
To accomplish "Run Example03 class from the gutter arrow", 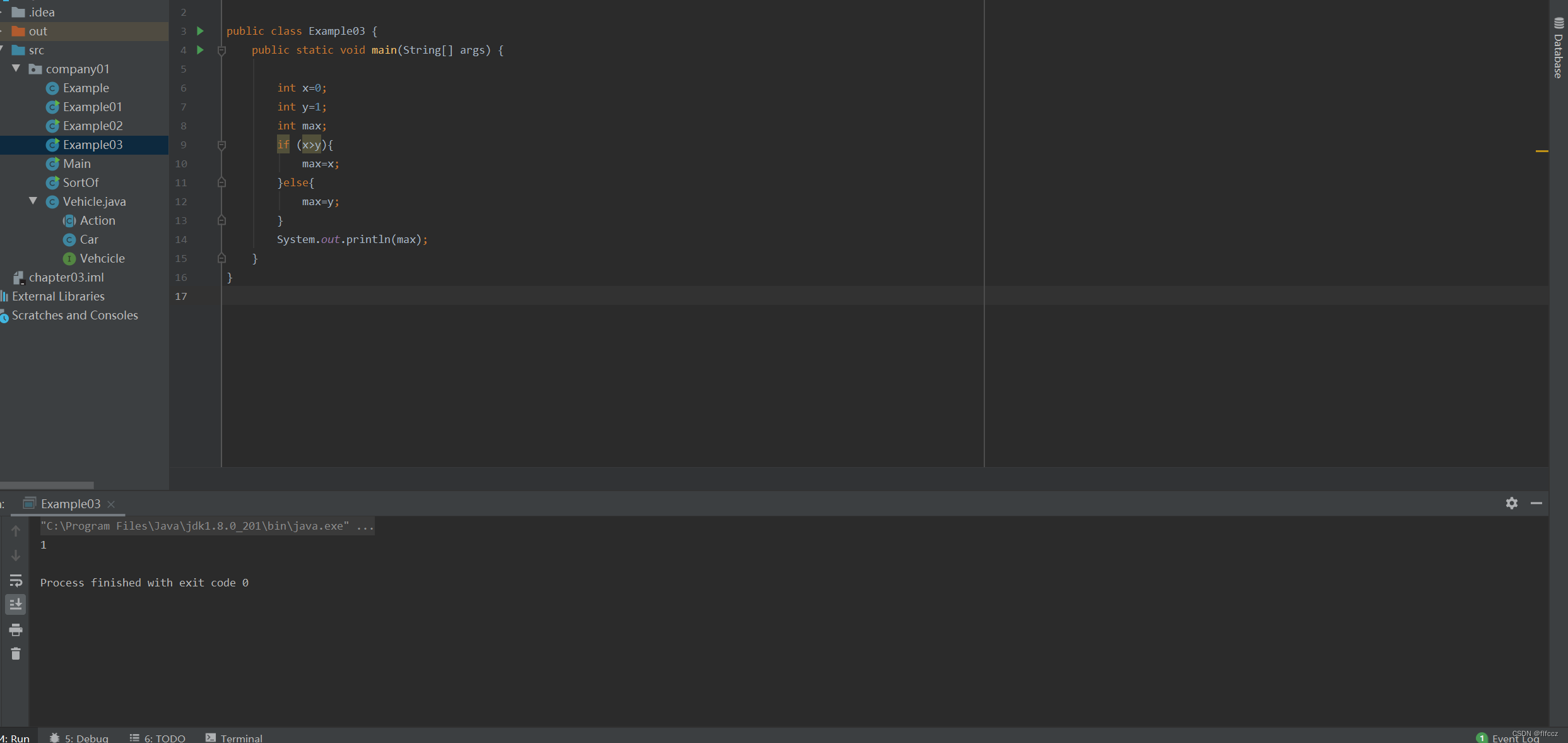I will pos(199,30).
